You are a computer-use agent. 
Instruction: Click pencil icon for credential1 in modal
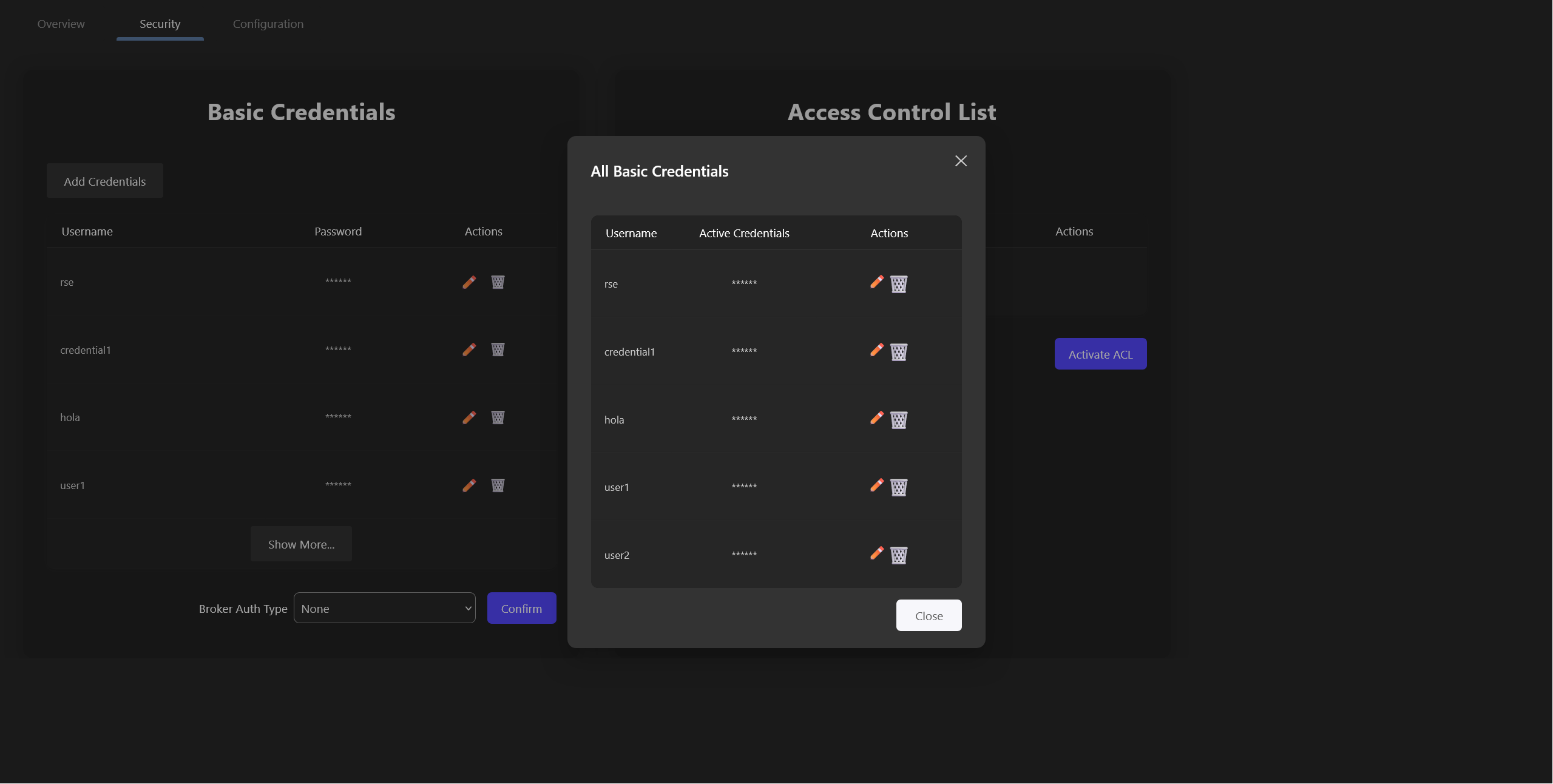[876, 350]
